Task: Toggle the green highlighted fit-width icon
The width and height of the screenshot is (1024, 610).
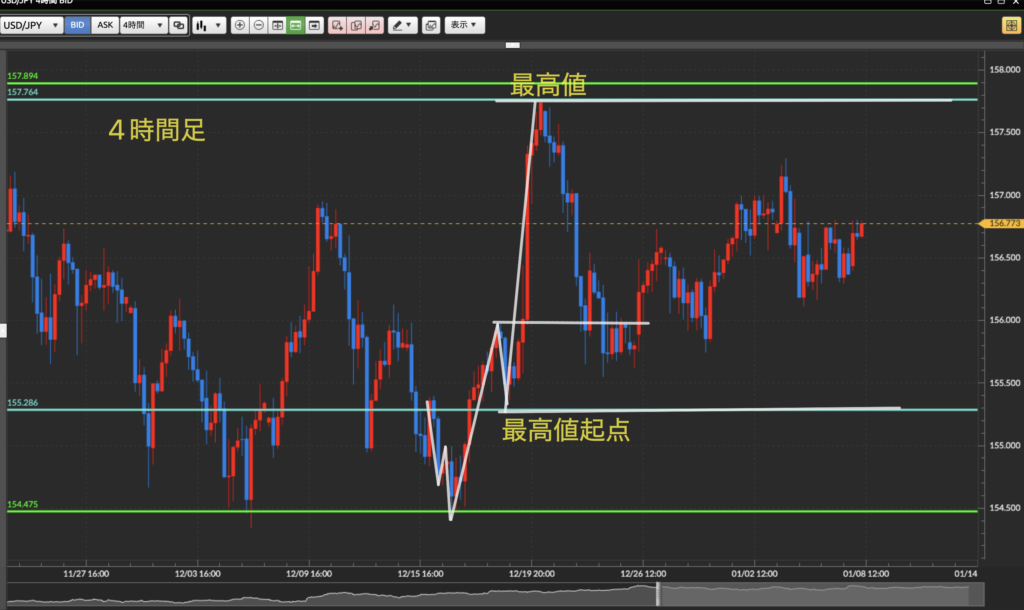Action: (295, 25)
